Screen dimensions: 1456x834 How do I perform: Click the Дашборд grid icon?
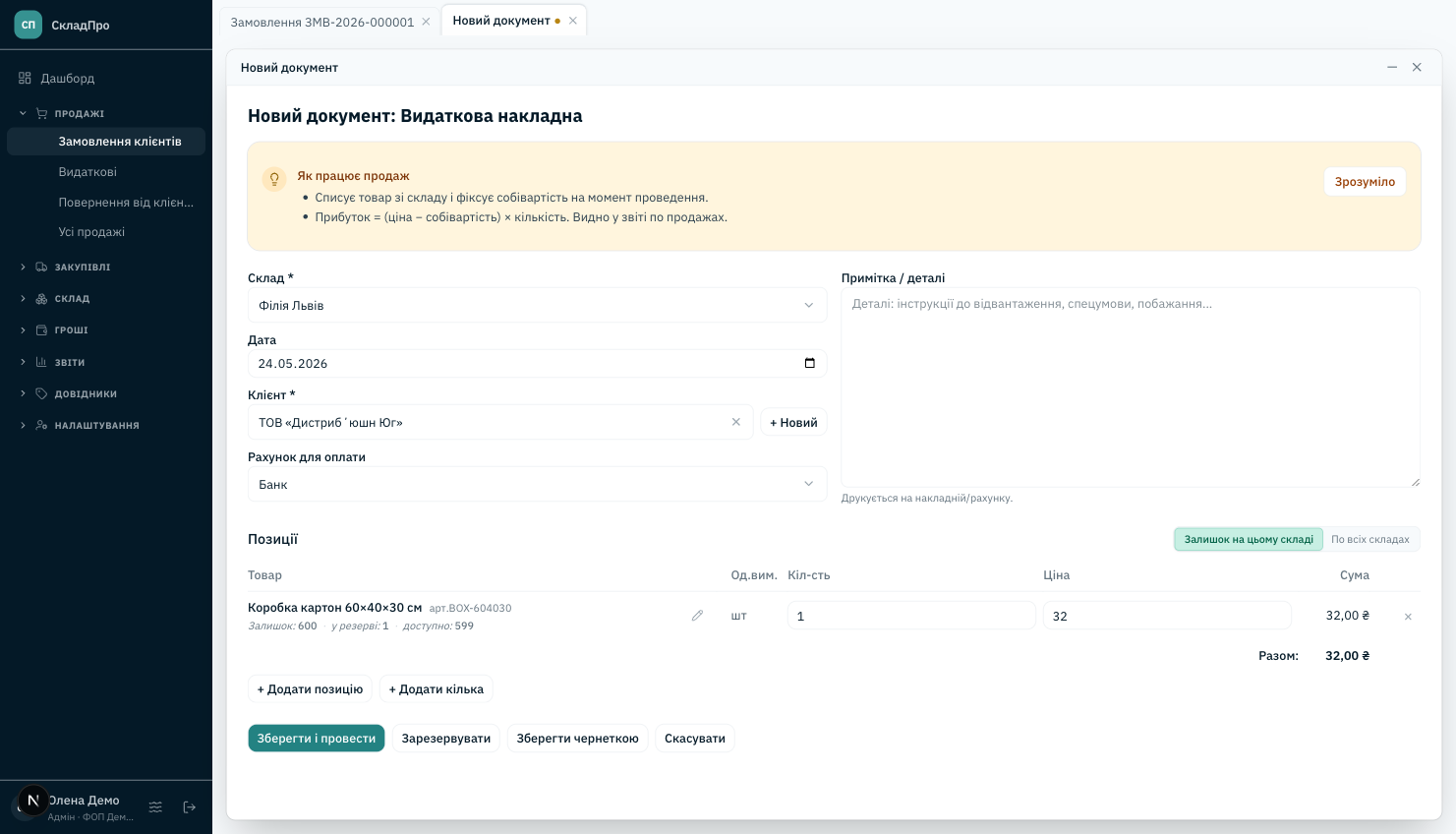point(26,78)
